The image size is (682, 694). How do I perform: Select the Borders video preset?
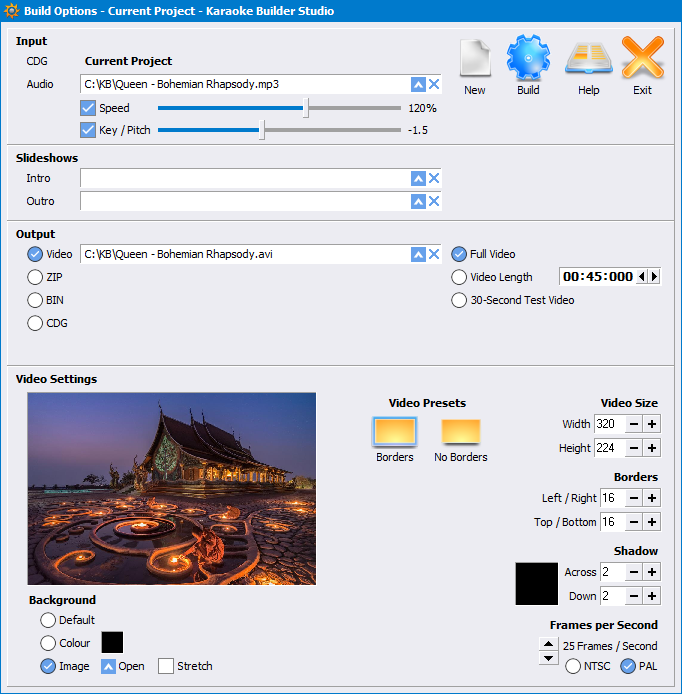(x=395, y=431)
